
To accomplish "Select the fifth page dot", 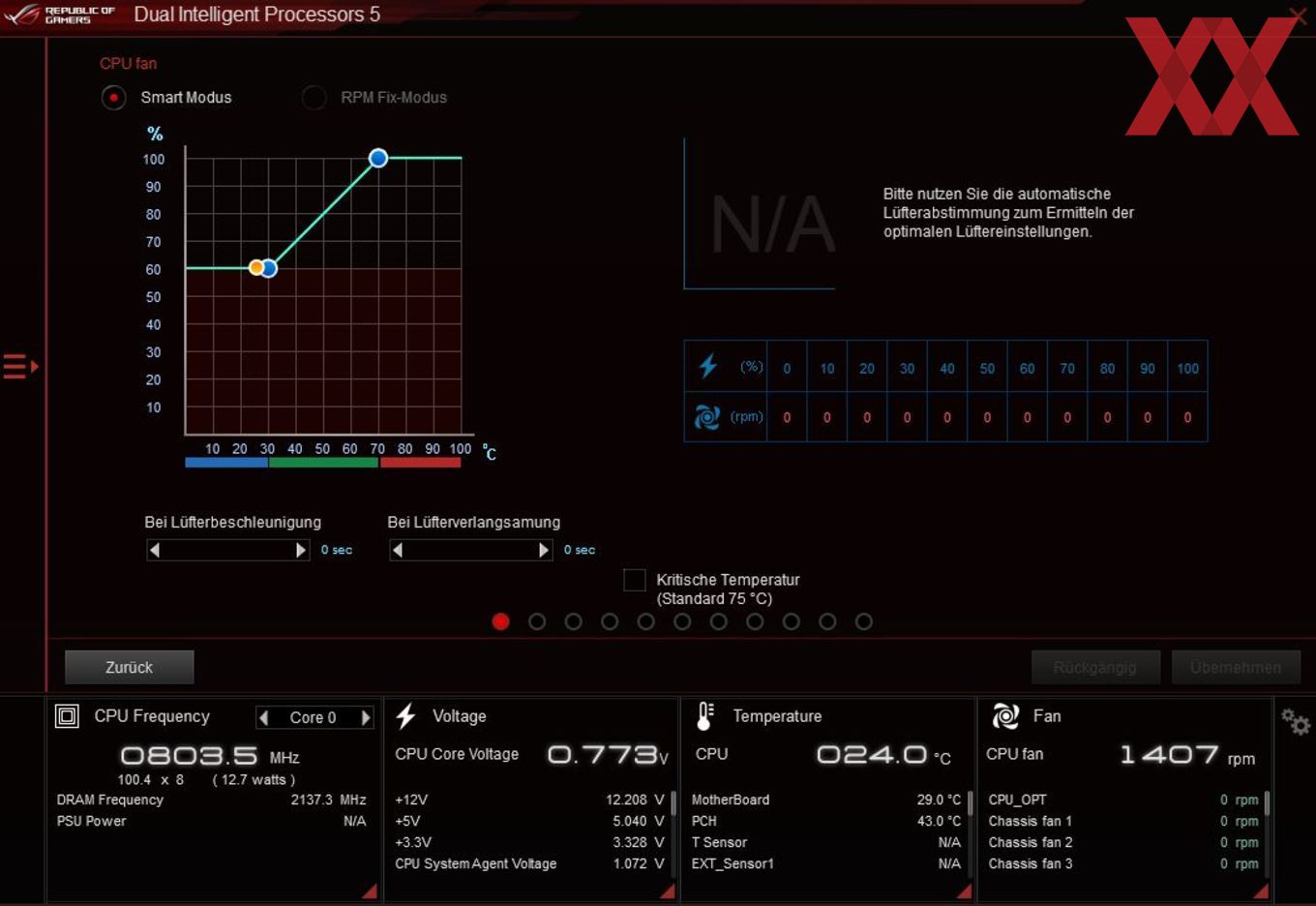I will point(646,621).
